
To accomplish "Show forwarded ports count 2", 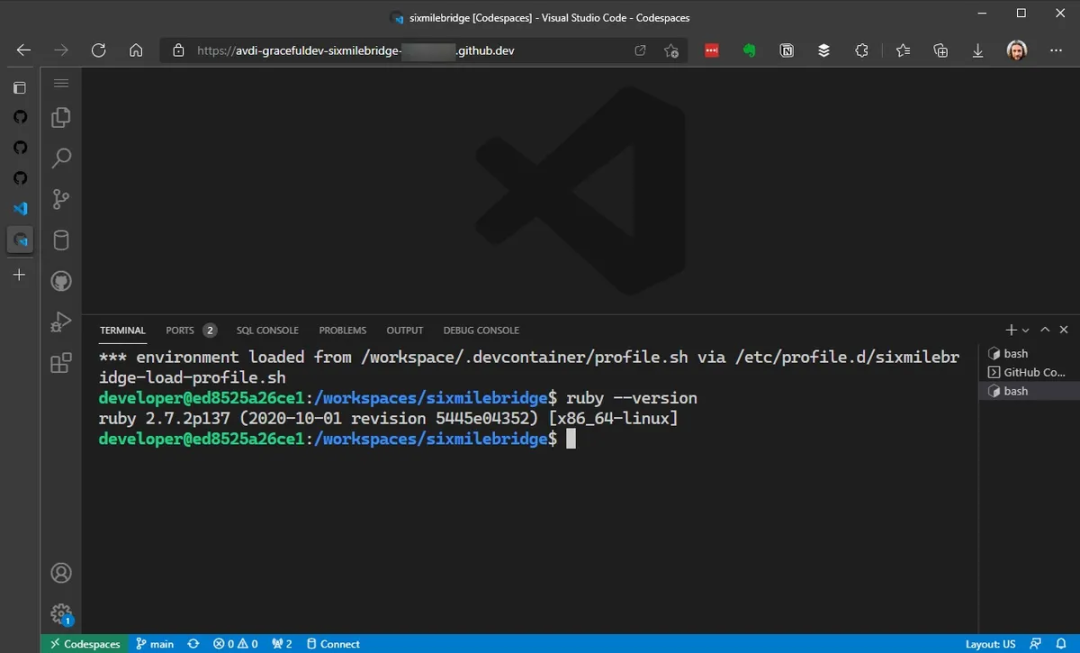I will click(x=282, y=644).
